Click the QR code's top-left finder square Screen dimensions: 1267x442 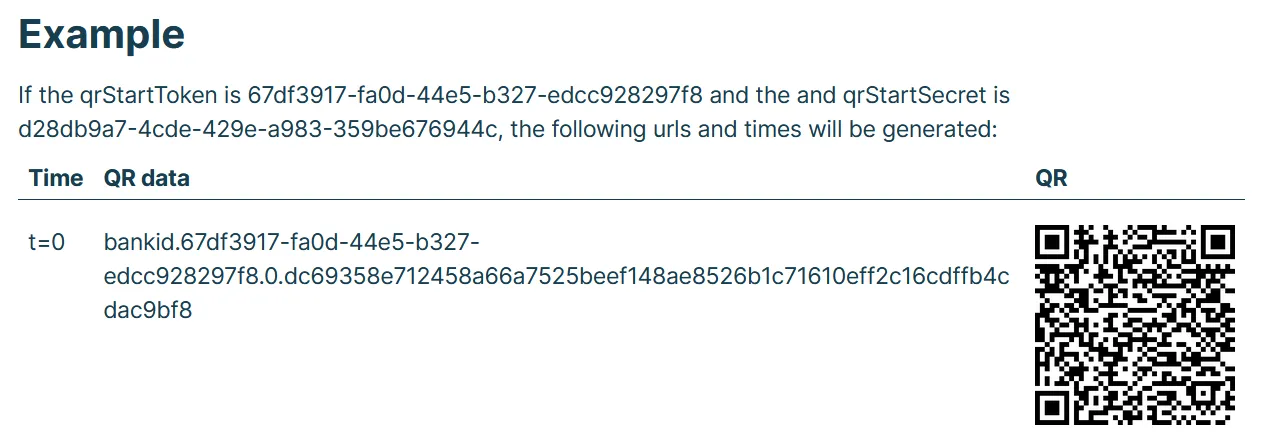point(1052,243)
